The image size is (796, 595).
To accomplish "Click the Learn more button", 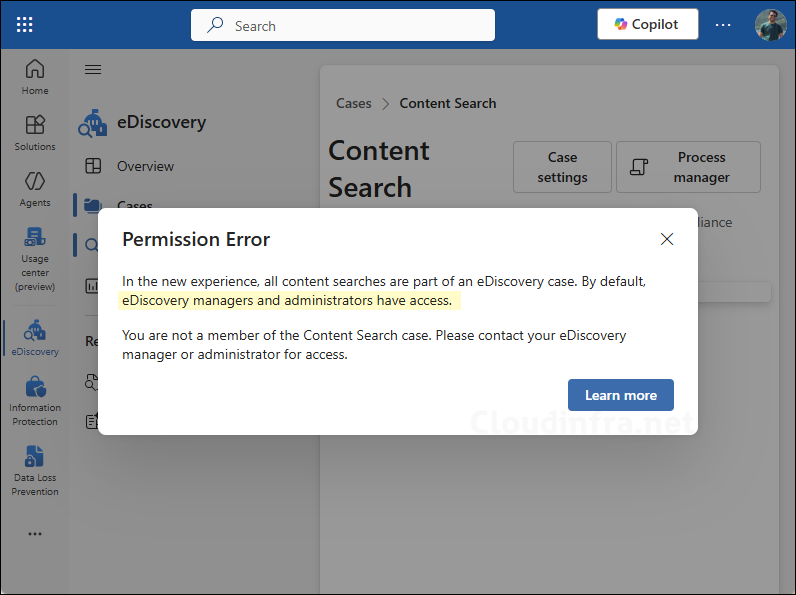I will (x=620, y=395).
